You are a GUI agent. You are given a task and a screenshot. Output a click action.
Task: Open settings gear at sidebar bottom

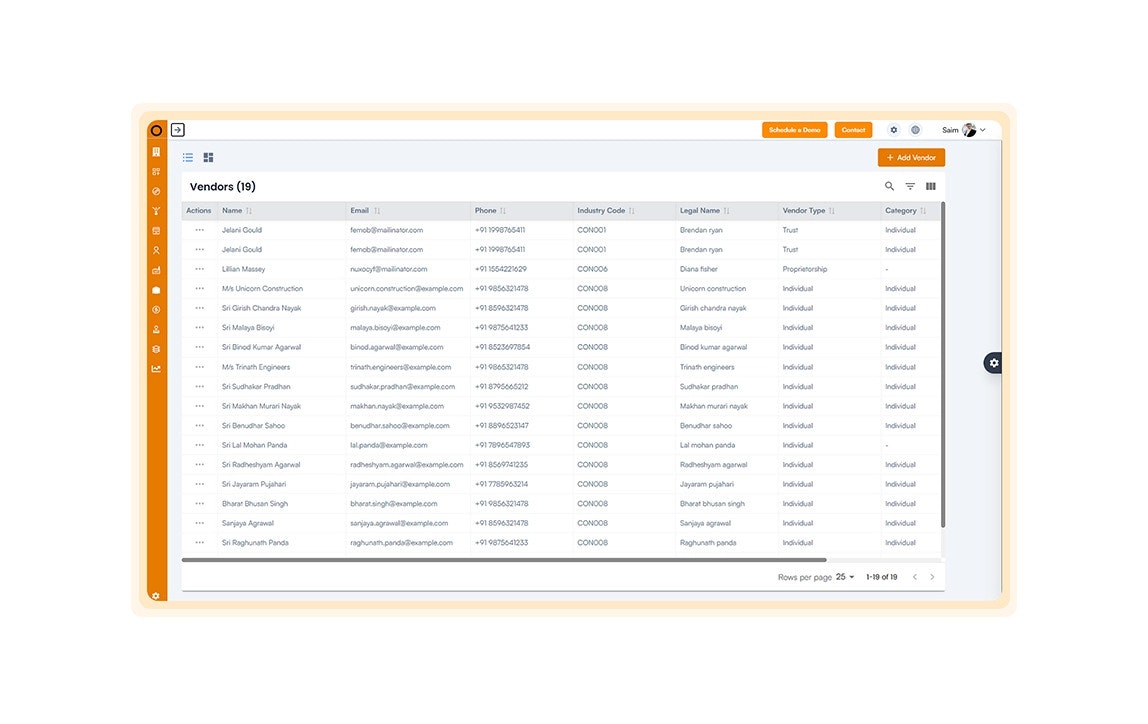tap(155, 596)
